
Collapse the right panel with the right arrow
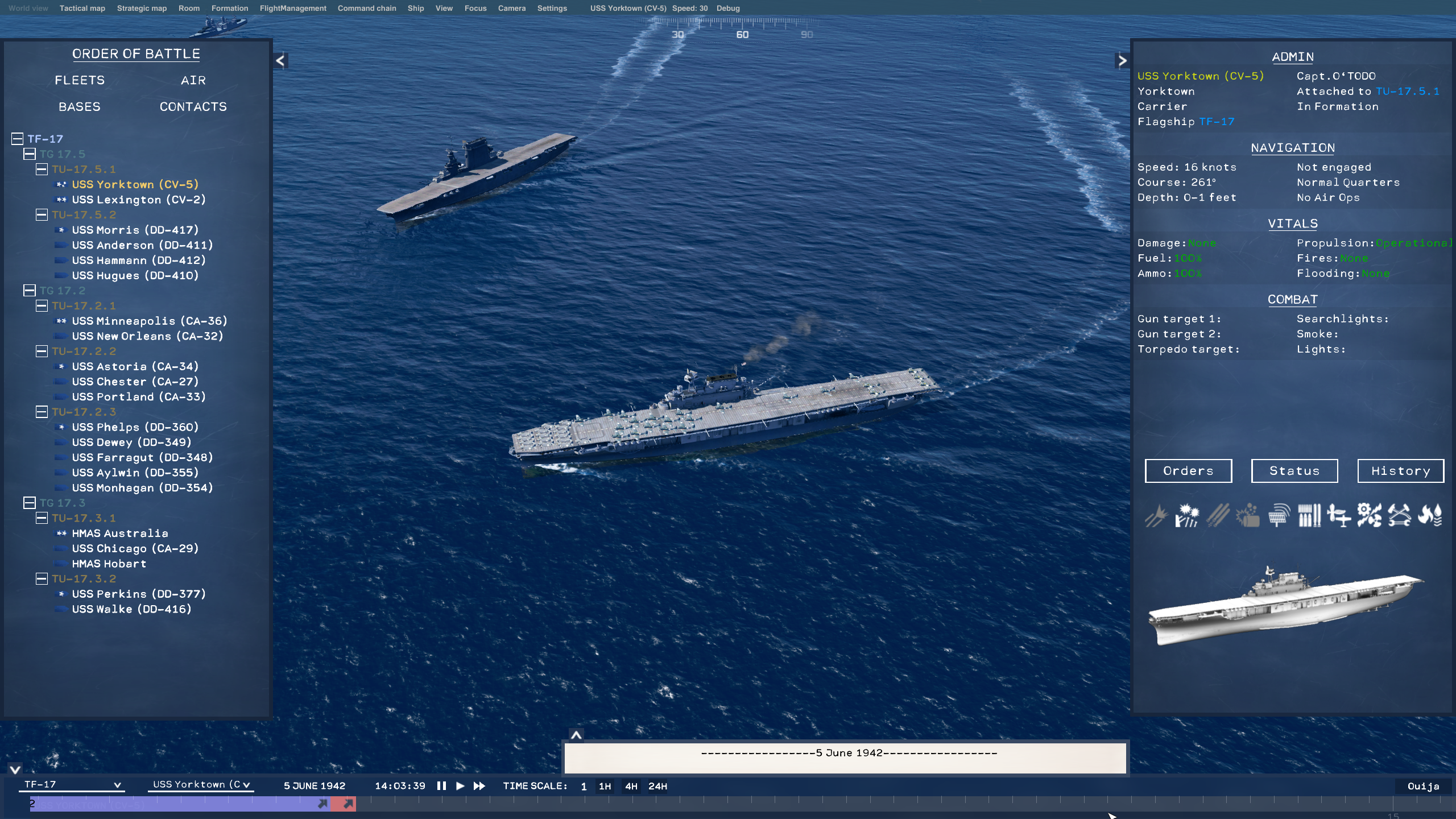(x=1122, y=60)
